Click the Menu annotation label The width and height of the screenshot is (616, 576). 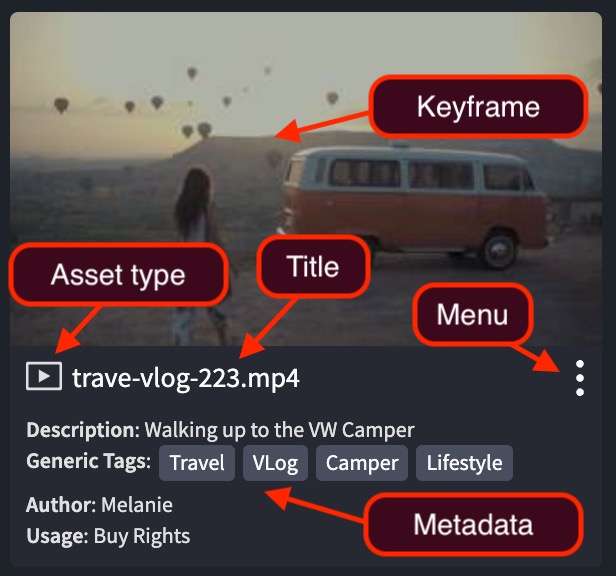click(x=473, y=314)
